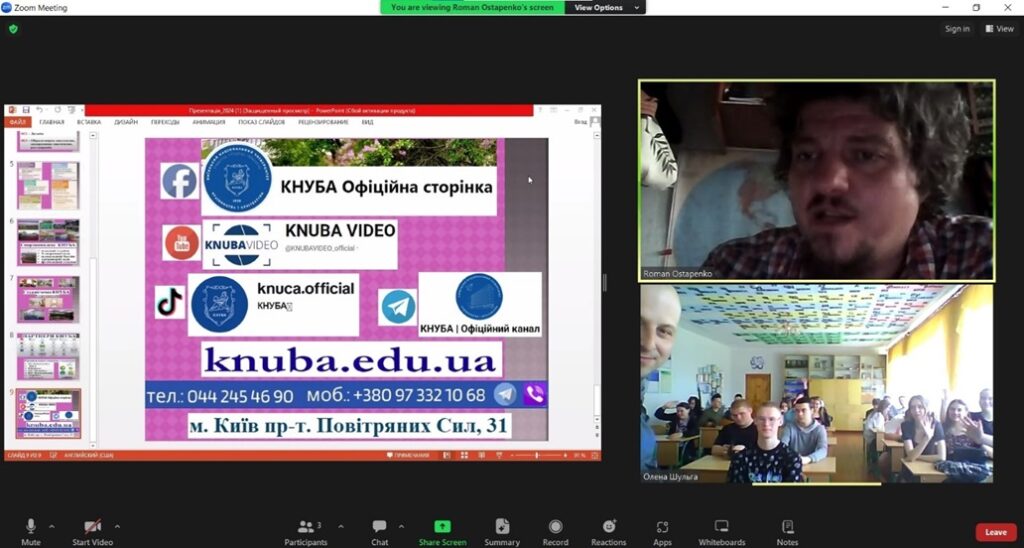
Task: Click the knuca.official account name
Action: (x=306, y=288)
